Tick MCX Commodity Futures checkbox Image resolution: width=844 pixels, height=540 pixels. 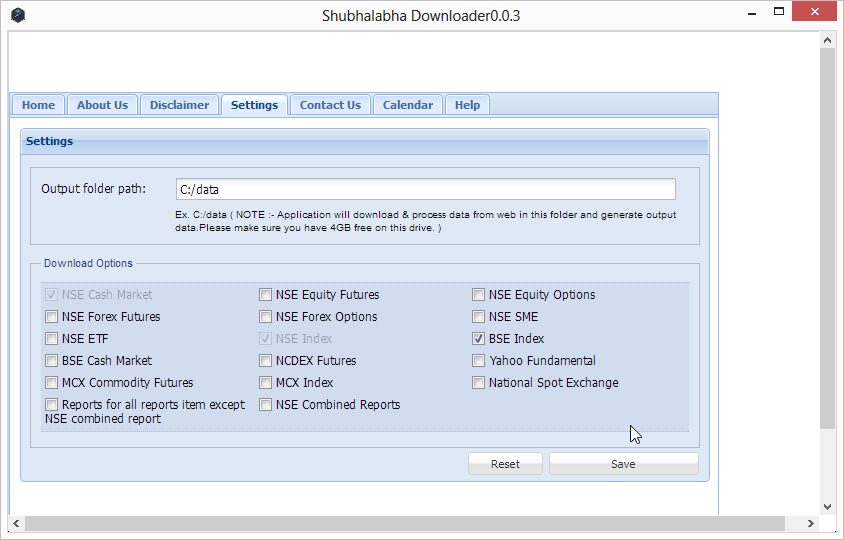click(52, 383)
